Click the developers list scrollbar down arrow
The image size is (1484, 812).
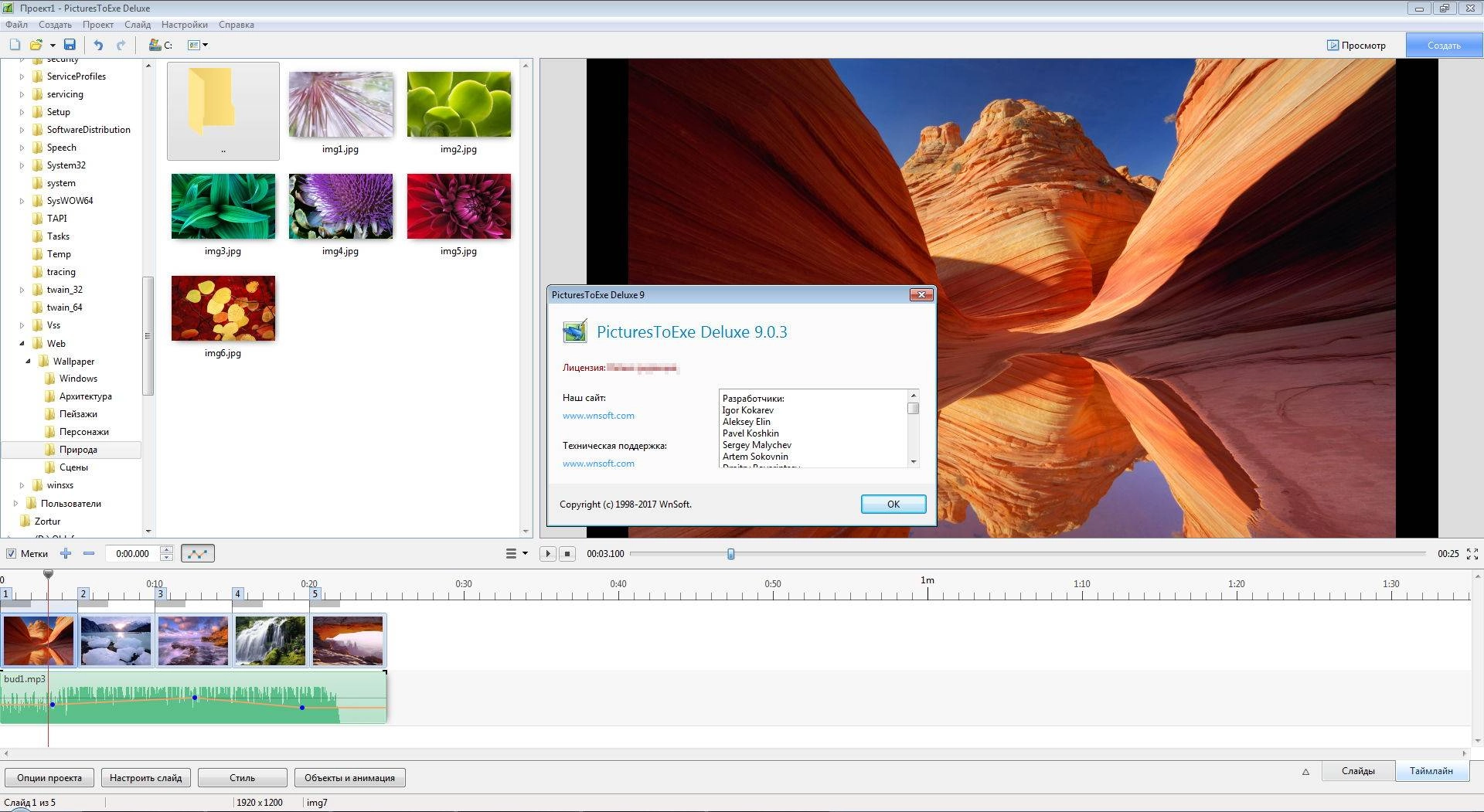(x=914, y=461)
